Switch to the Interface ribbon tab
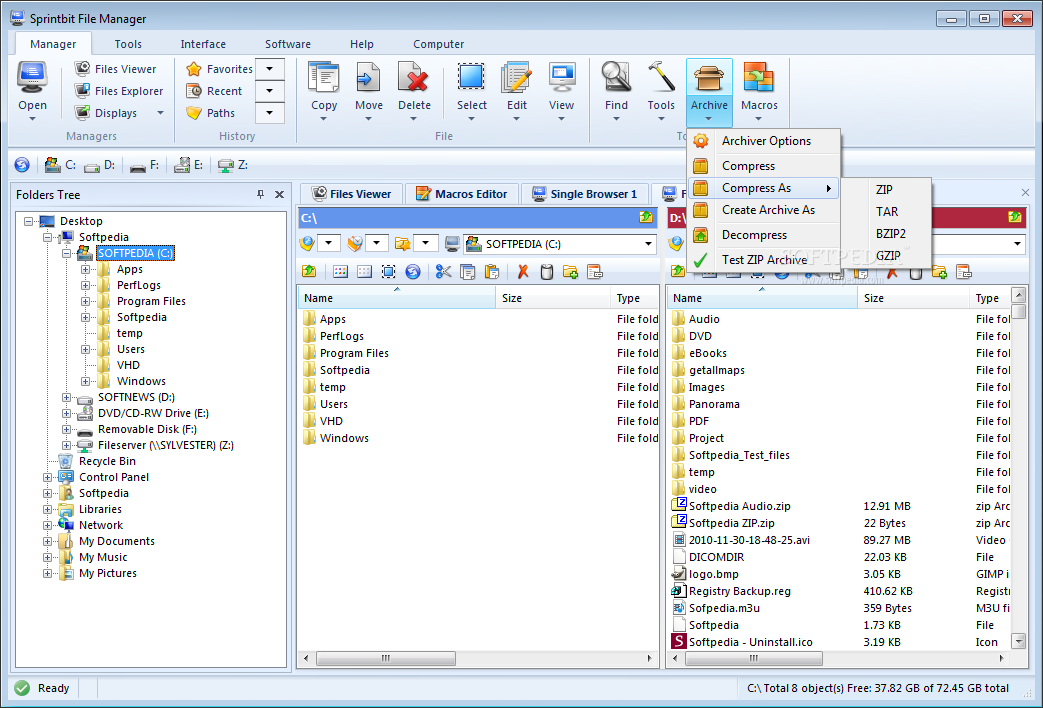 203,44
